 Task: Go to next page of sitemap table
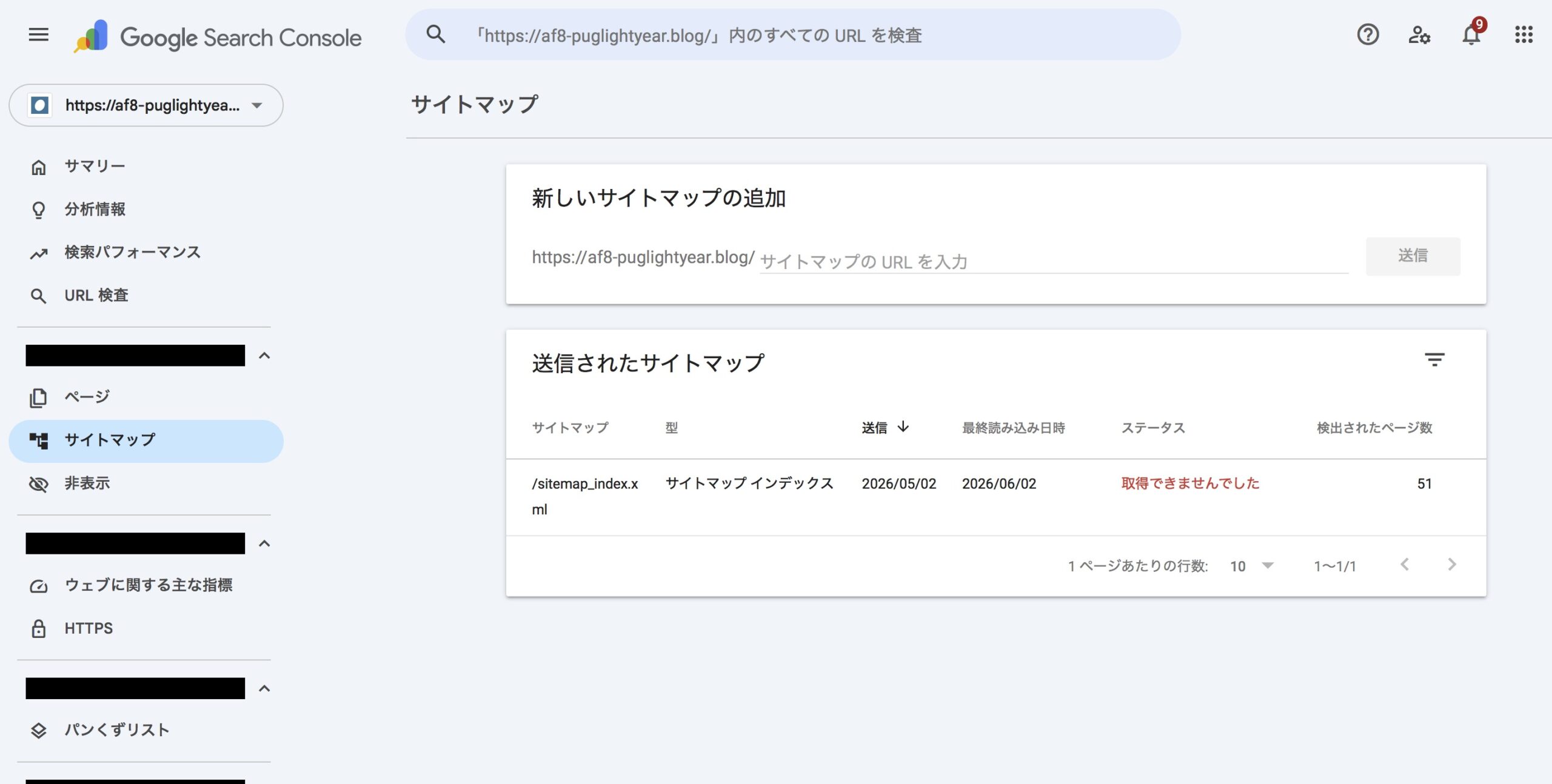pos(1451,565)
